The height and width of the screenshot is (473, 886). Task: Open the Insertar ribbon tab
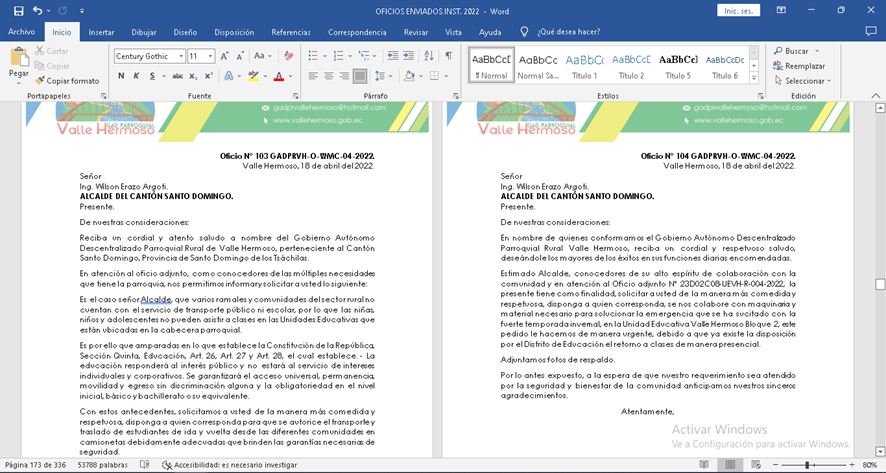[x=101, y=32]
